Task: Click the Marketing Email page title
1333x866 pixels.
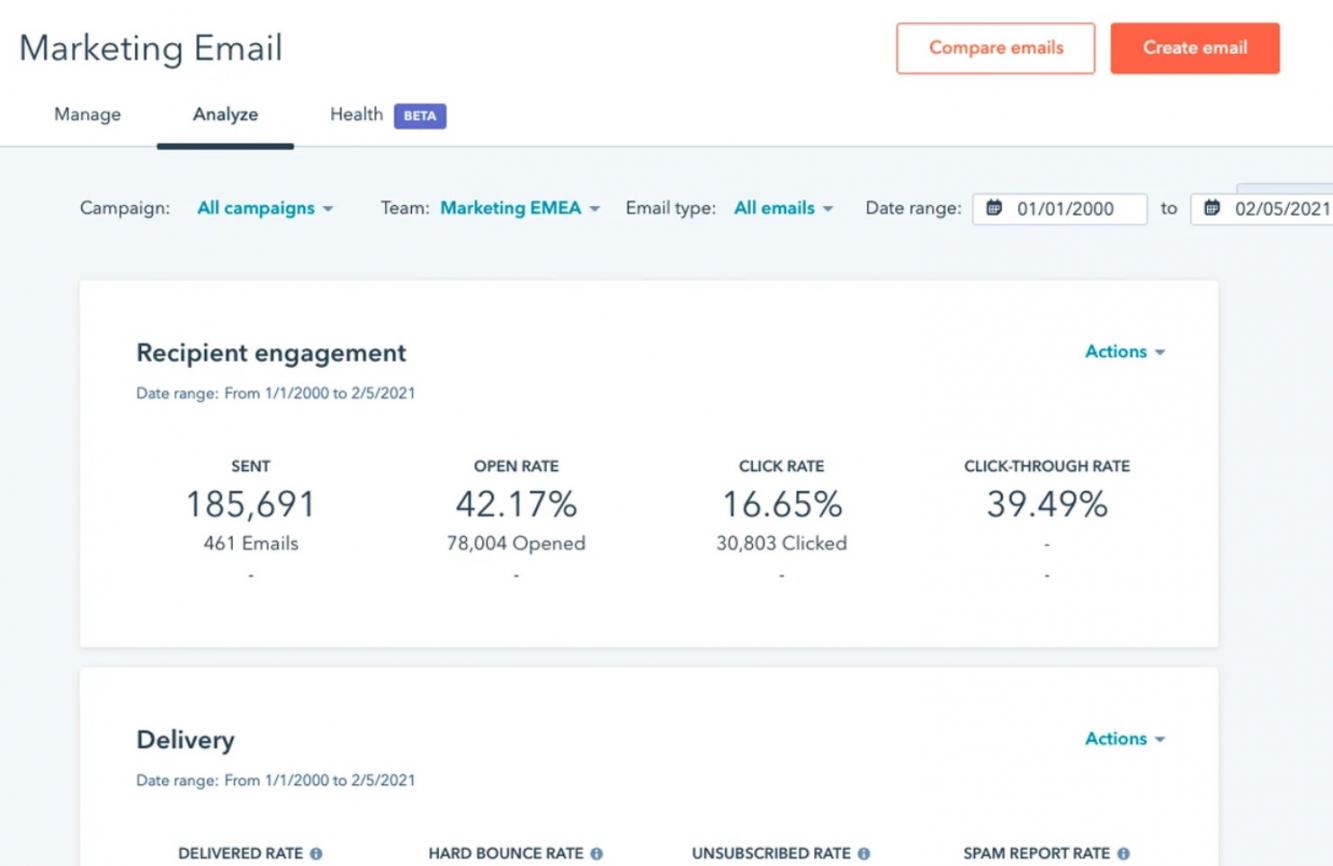Action: click(151, 48)
